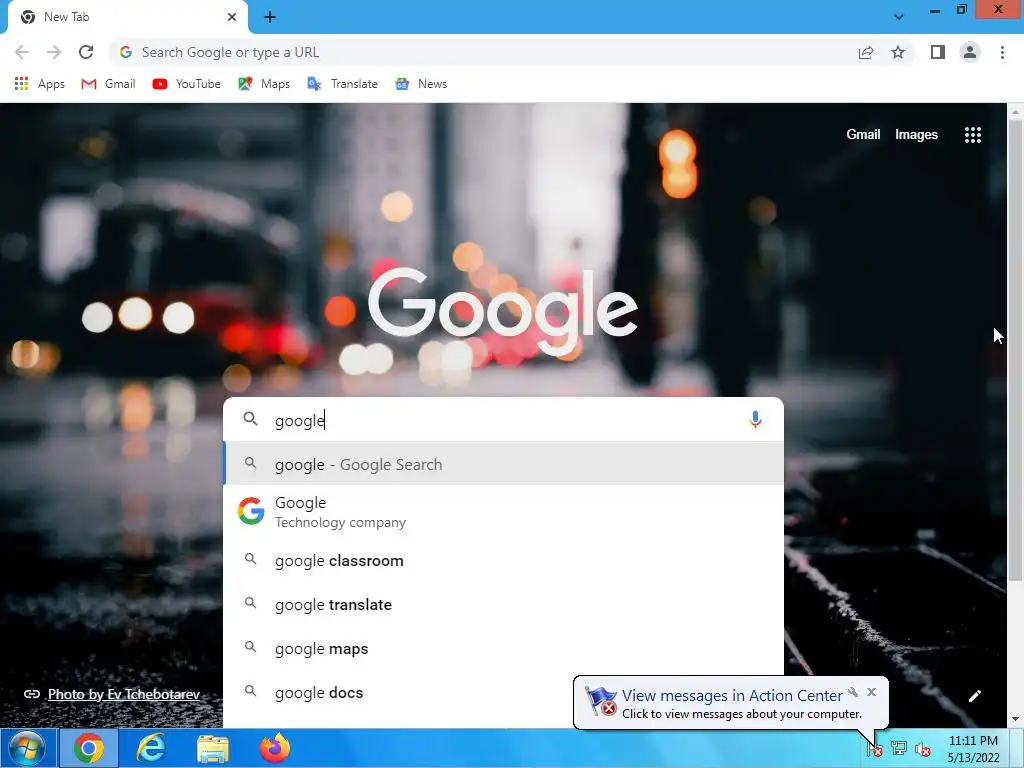The height and width of the screenshot is (768, 1024).
Task: Open the network tray icon
Action: tap(899, 749)
